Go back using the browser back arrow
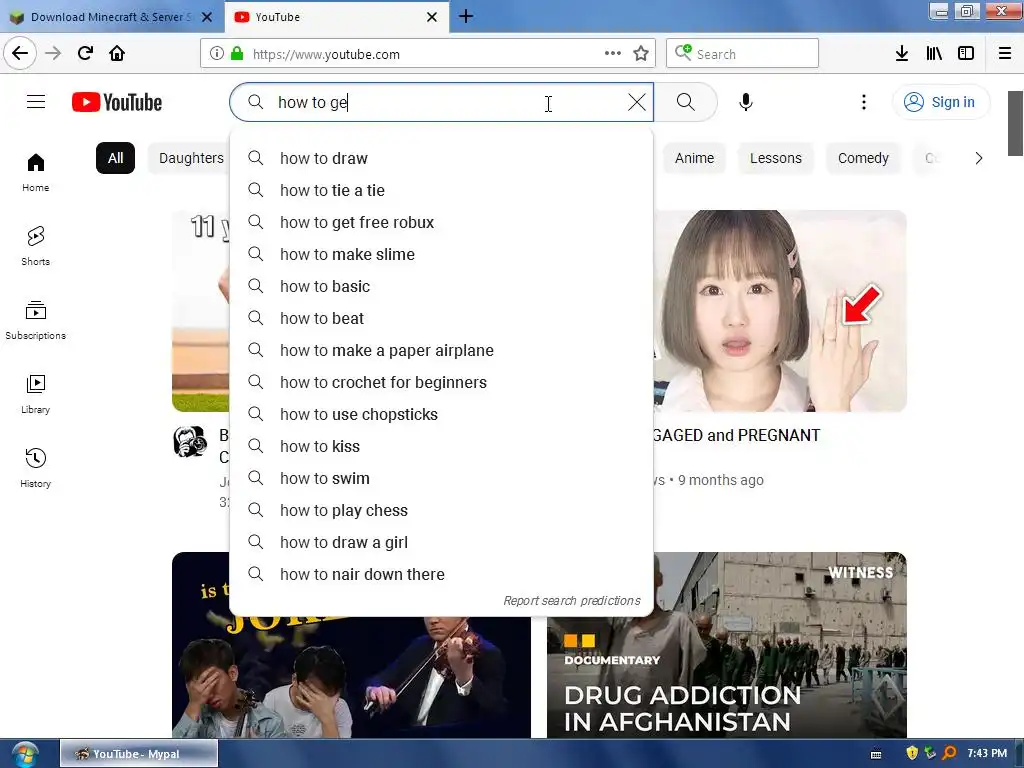Viewport: 1024px width, 768px height. point(20,54)
